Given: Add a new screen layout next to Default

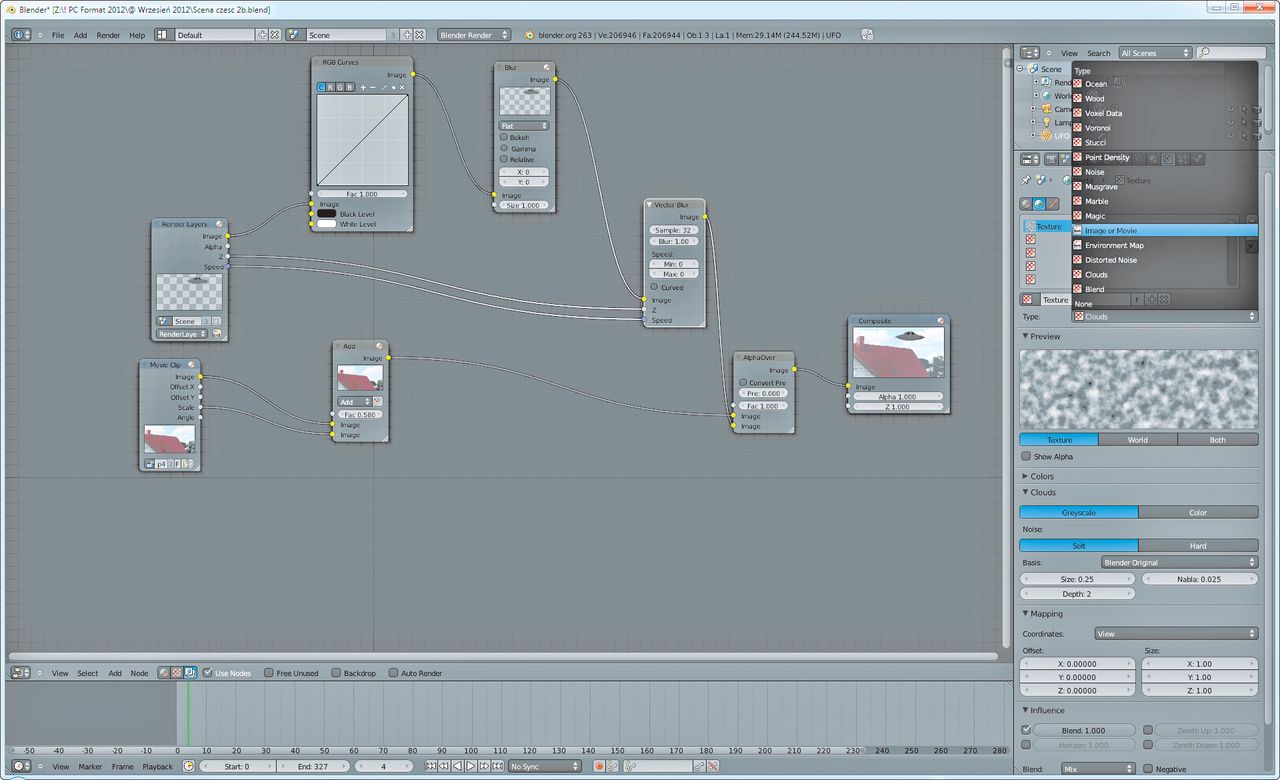Looking at the screenshot, I should click(263, 34).
